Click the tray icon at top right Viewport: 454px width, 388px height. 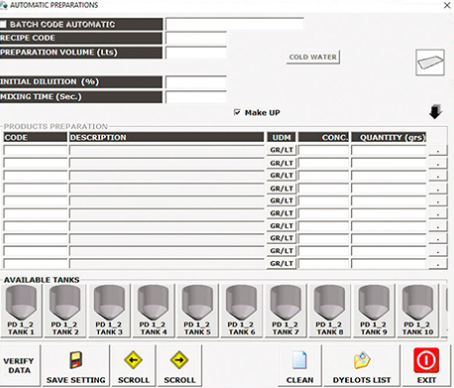point(430,62)
